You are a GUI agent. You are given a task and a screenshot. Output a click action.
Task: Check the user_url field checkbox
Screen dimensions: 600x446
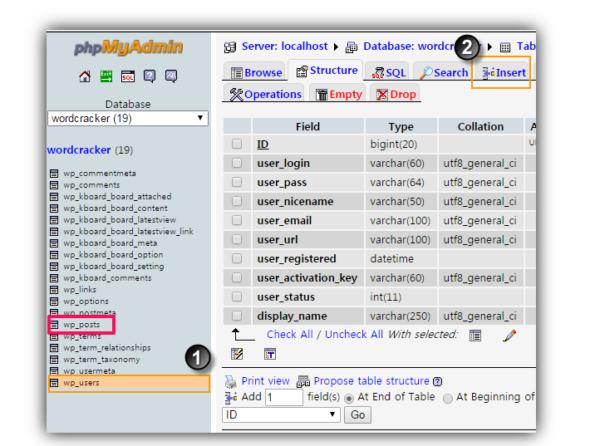237,239
